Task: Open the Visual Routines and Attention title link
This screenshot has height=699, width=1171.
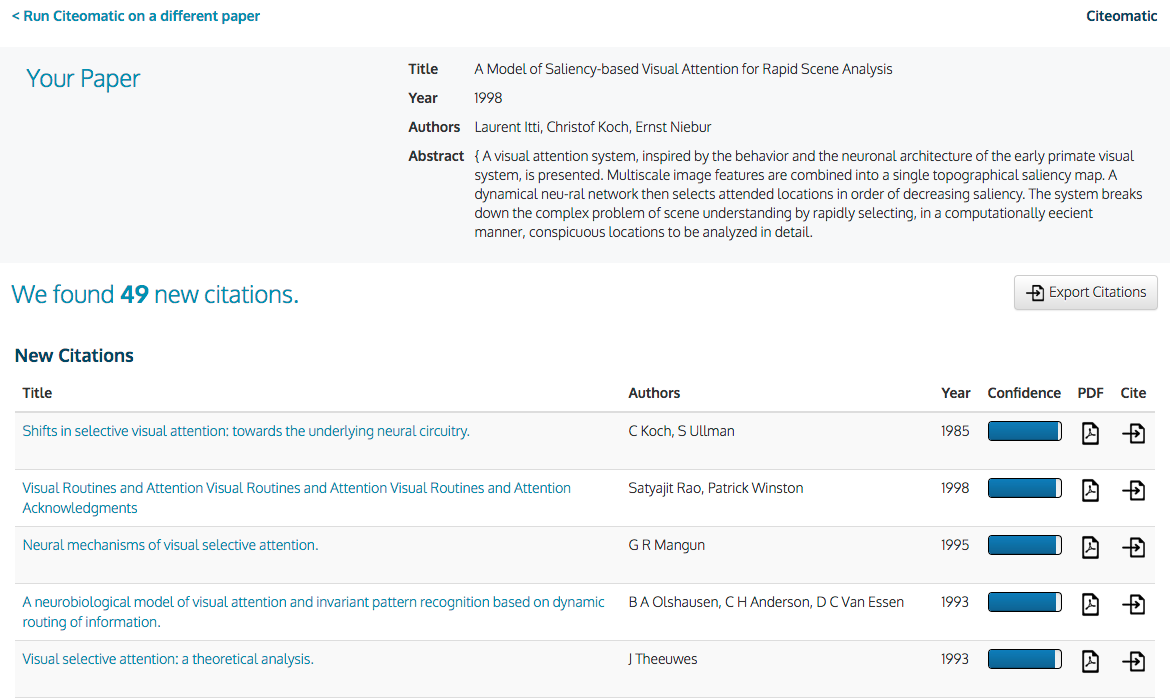Action: 296,488
